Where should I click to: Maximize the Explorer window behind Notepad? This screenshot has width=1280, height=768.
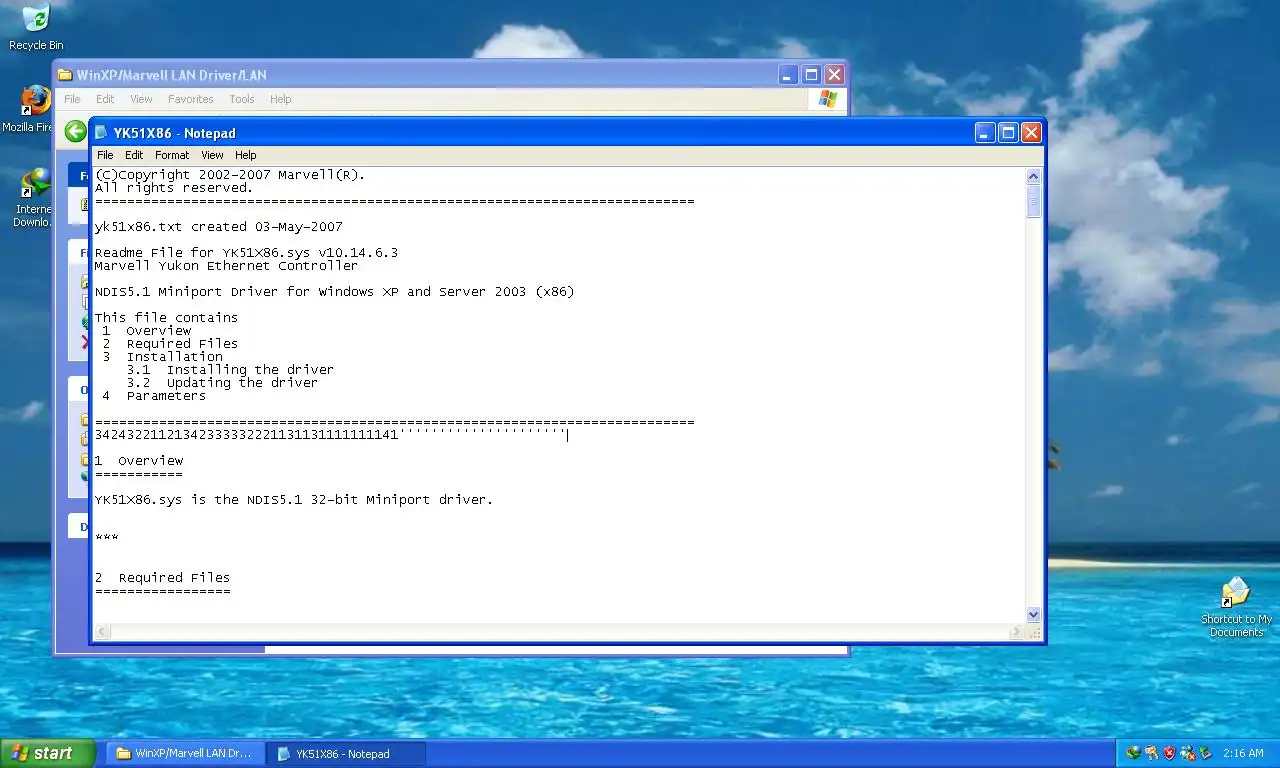point(811,75)
